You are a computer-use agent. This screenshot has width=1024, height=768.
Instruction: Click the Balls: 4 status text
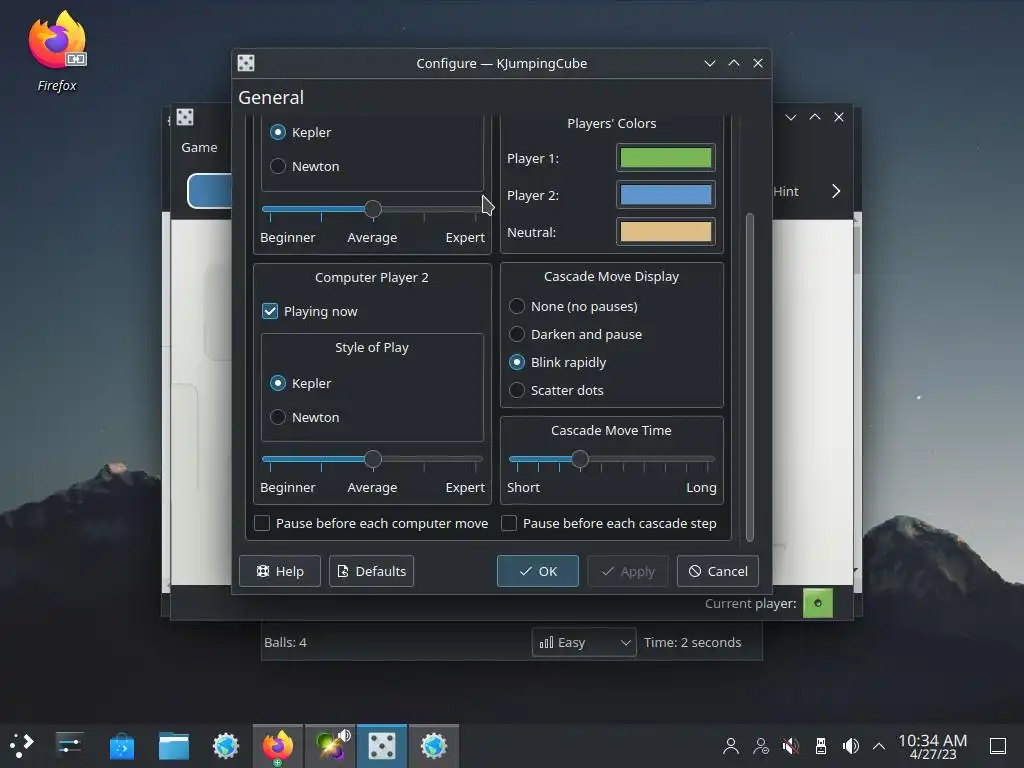(285, 643)
